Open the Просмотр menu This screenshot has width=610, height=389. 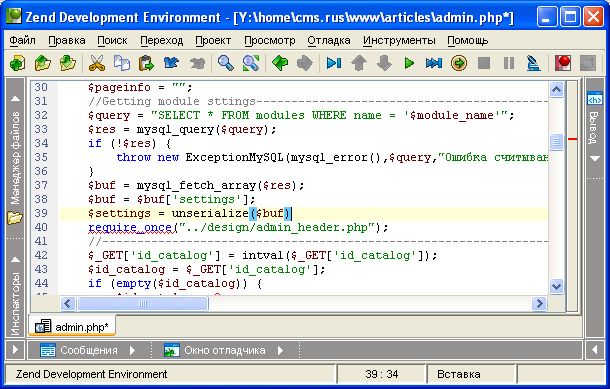[x=270, y=40]
